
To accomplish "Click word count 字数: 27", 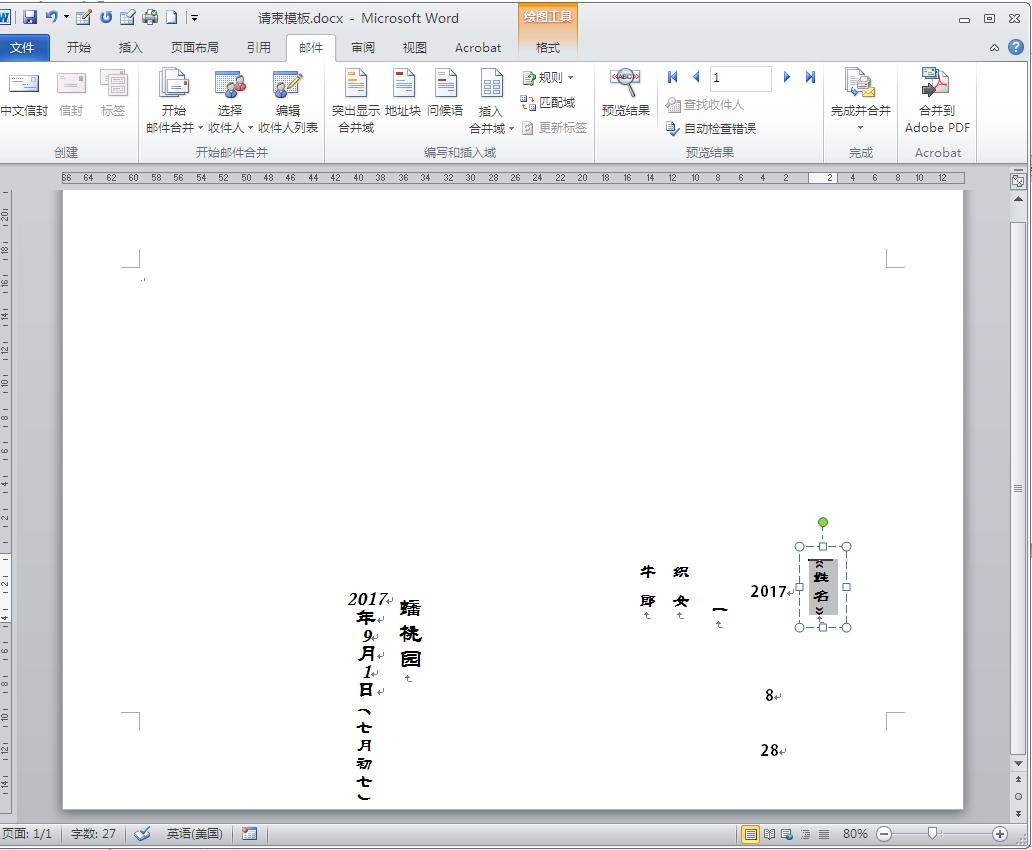I will click(93, 834).
